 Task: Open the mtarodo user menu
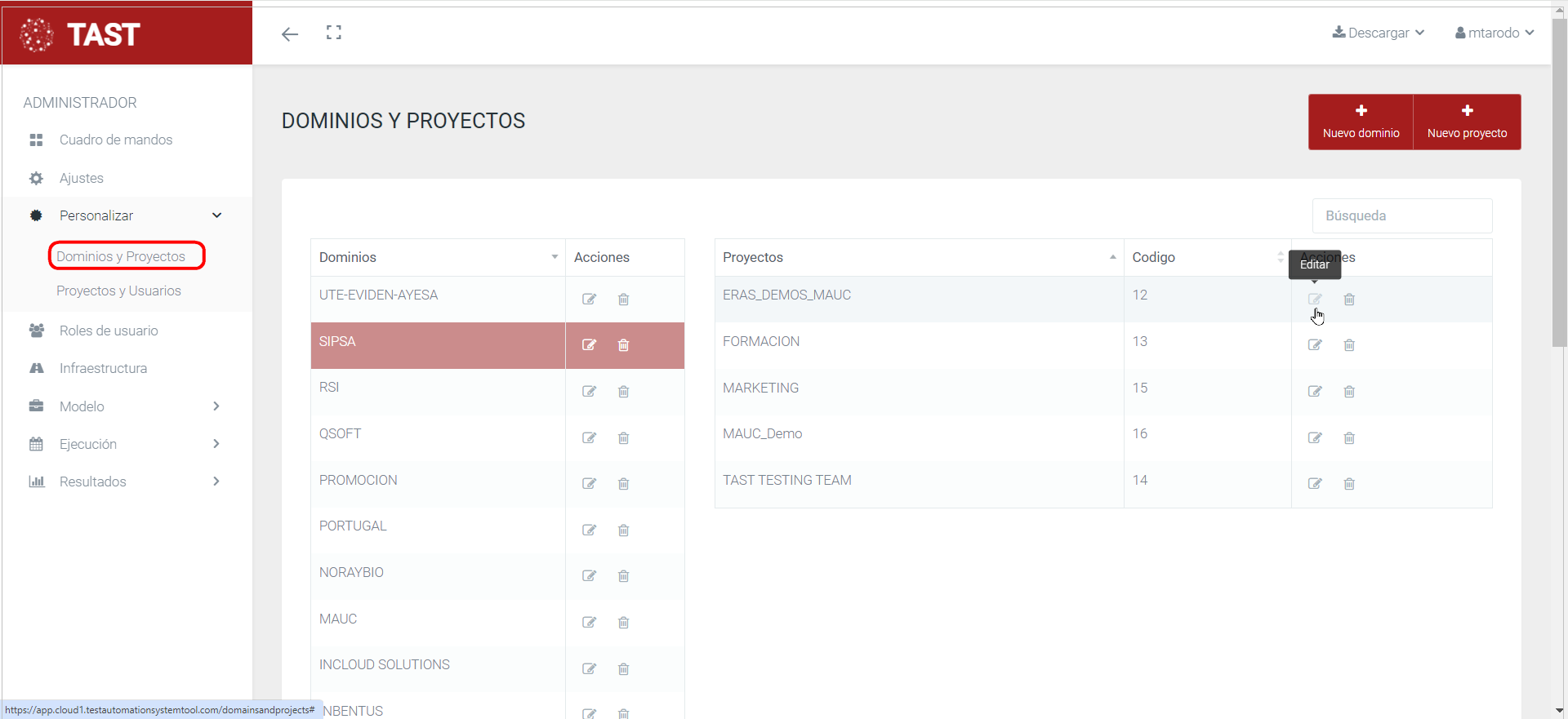[x=1494, y=33]
